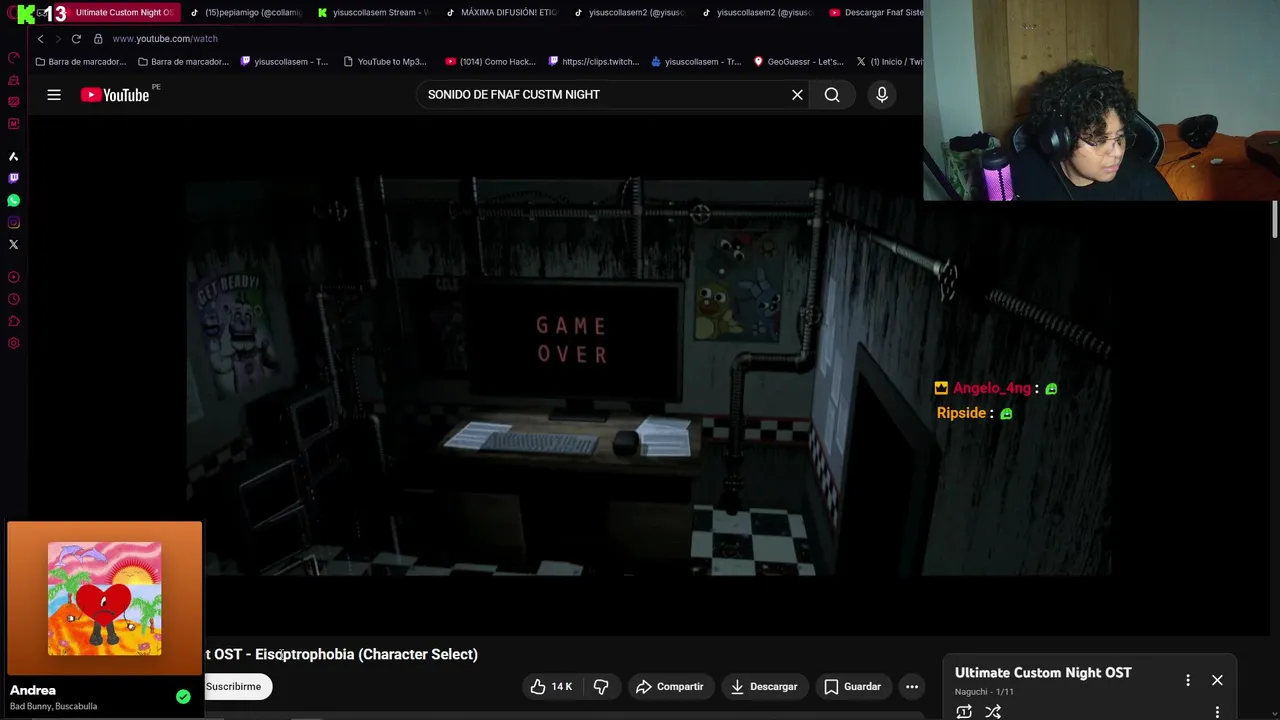Start voice search with the microphone
This screenshot has height=720, width=1280.
tap(881, 95)
